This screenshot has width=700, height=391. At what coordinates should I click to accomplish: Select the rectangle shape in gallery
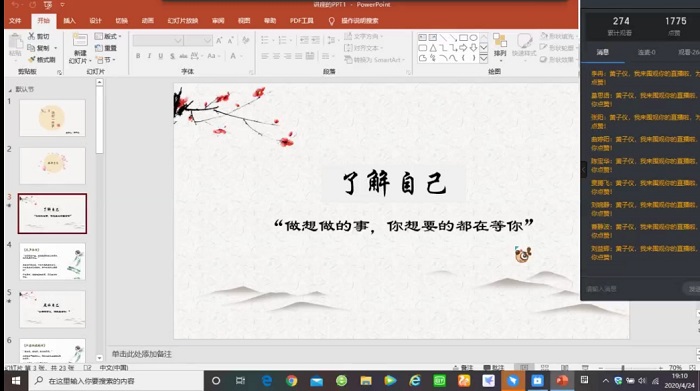pyautogui.click(x=463, y=38)
